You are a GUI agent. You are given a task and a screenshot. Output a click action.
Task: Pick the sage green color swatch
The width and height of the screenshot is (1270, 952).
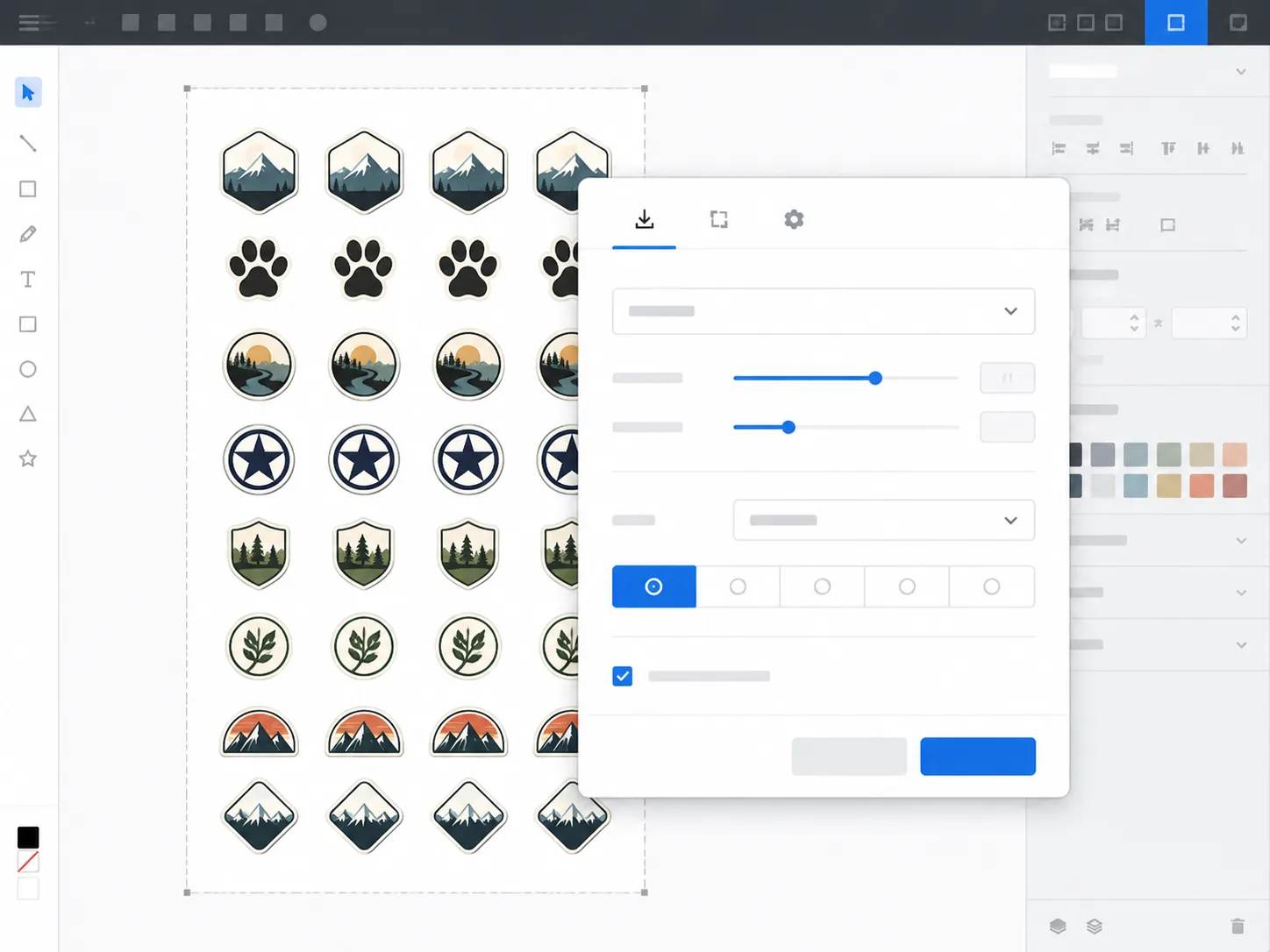pyautogui.click(x=1168, y=454)
